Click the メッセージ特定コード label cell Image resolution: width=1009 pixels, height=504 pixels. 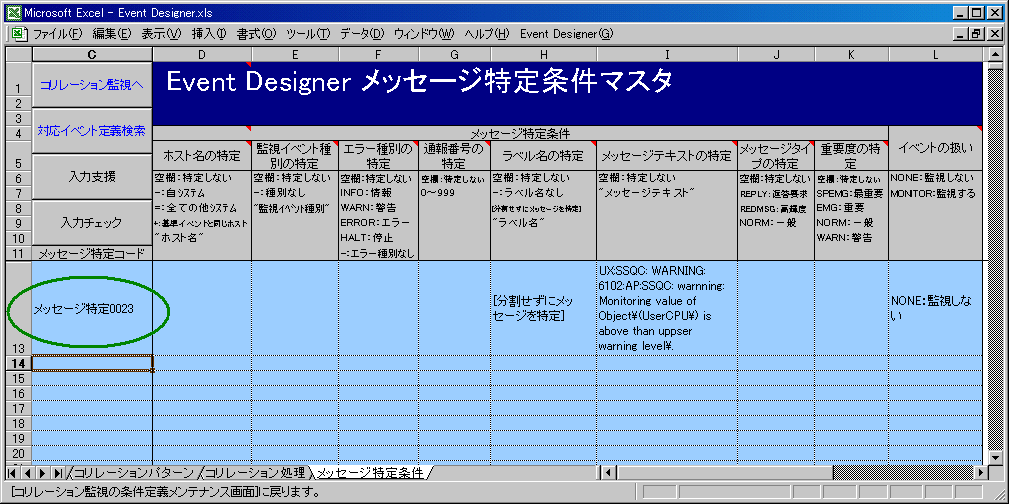click(x=92, y=254)
